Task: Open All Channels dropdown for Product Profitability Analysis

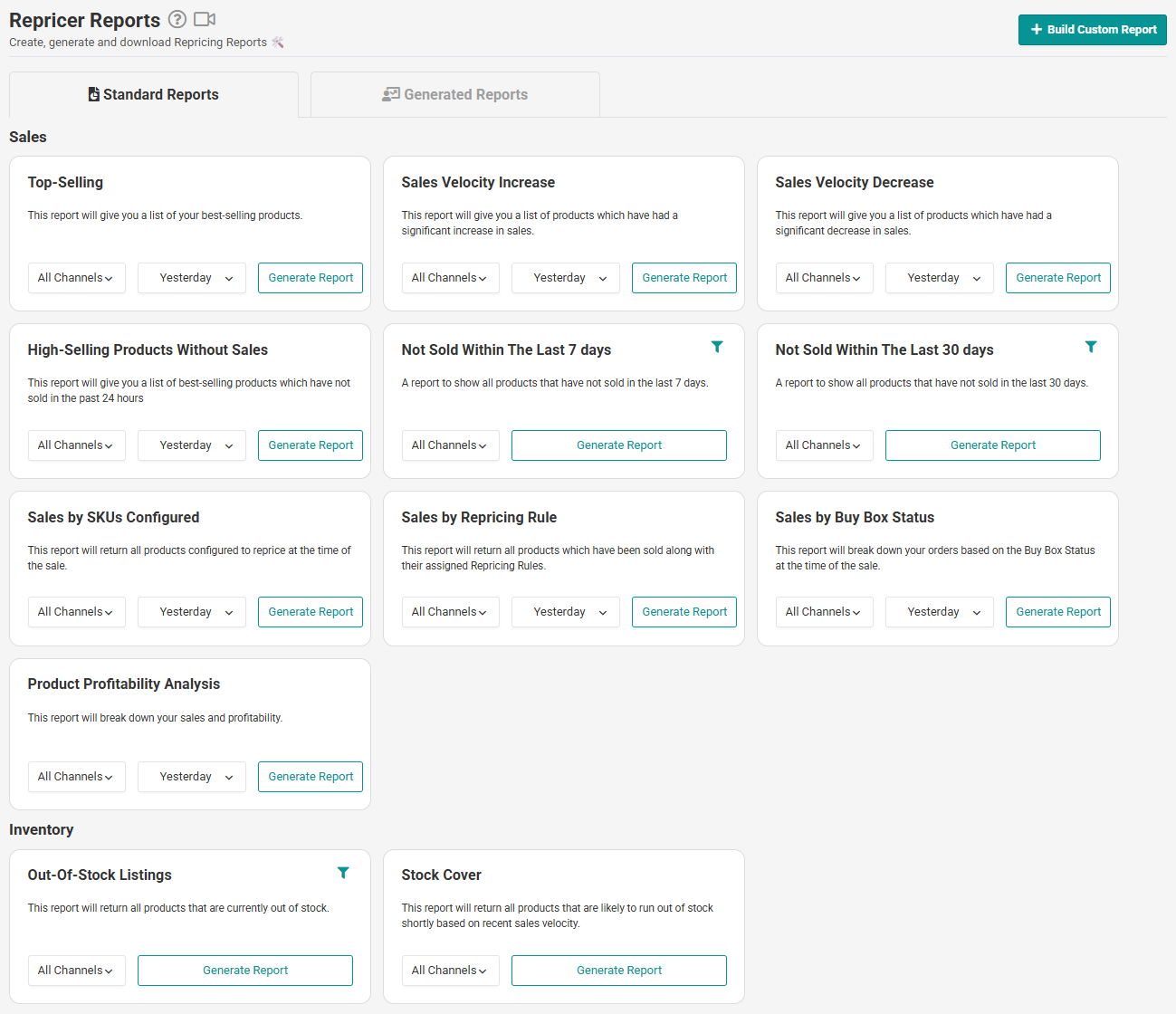Action: (x=76, y=777)
